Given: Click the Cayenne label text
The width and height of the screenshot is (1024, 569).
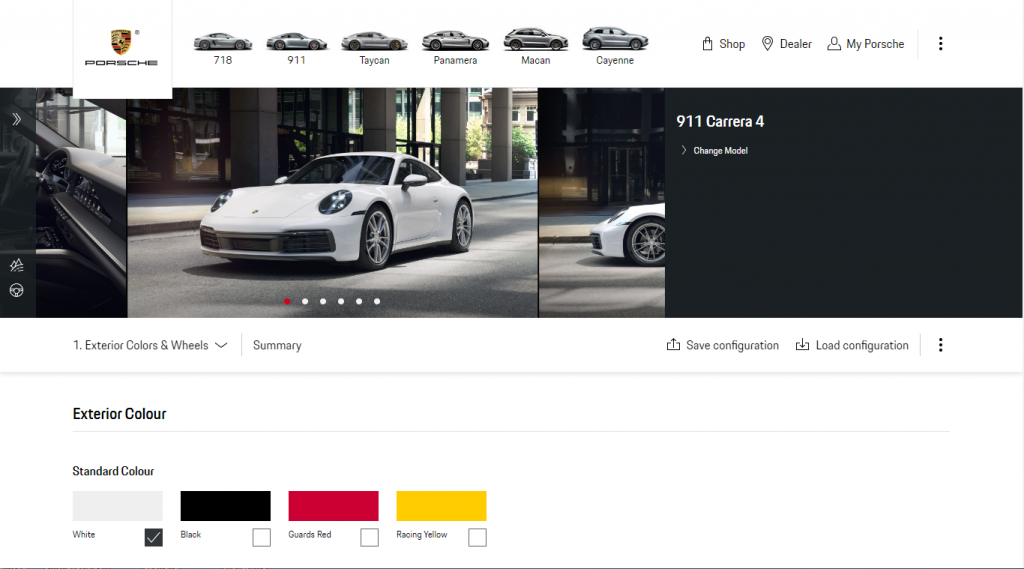Looking at the screenshot, I should [x=615, y=60].
